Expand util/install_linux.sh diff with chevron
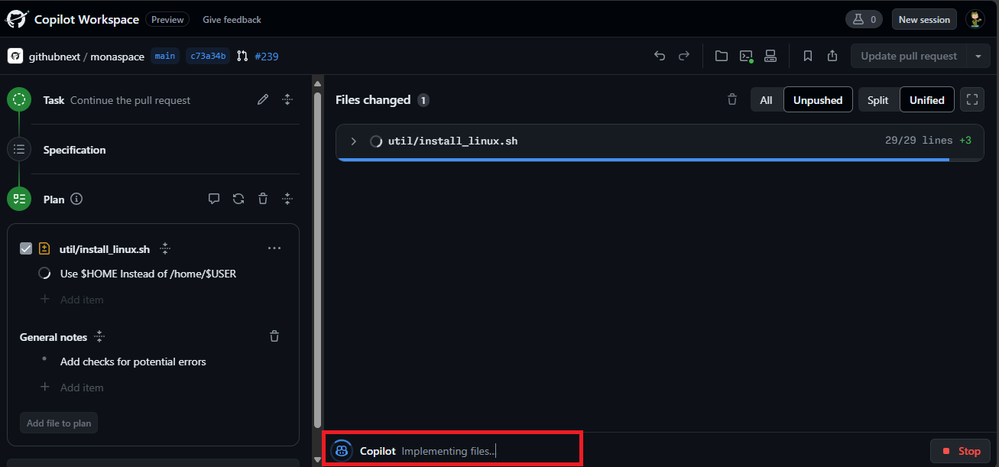Image resolution: width=999 pixels, height=467 pixels. click(354, 141)
